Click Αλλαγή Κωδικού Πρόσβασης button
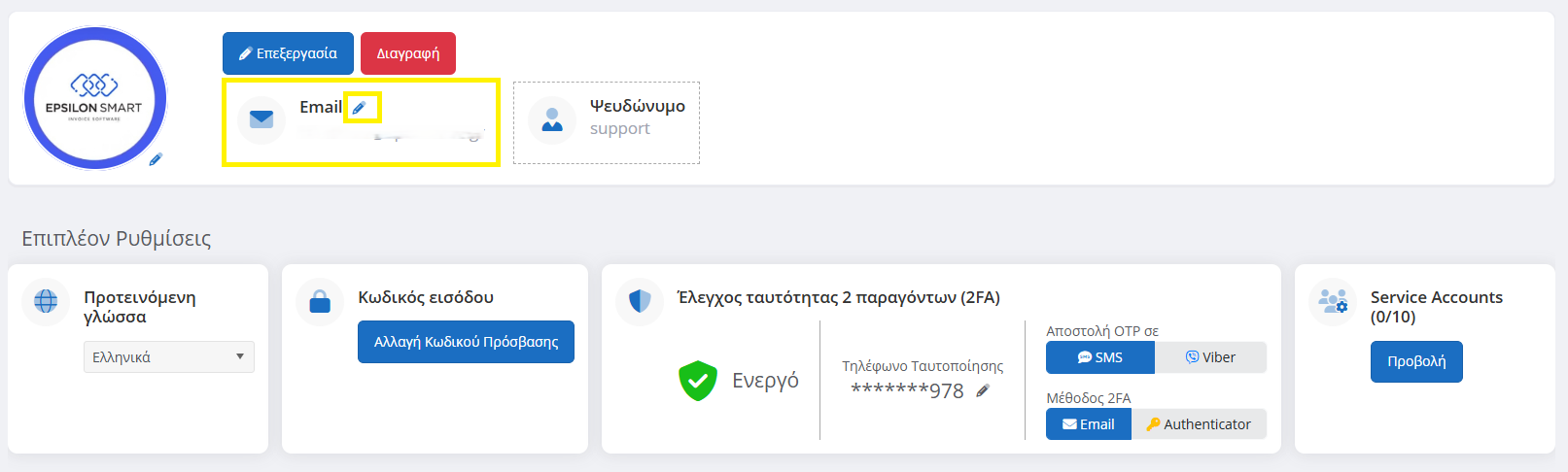 (466, 342)
